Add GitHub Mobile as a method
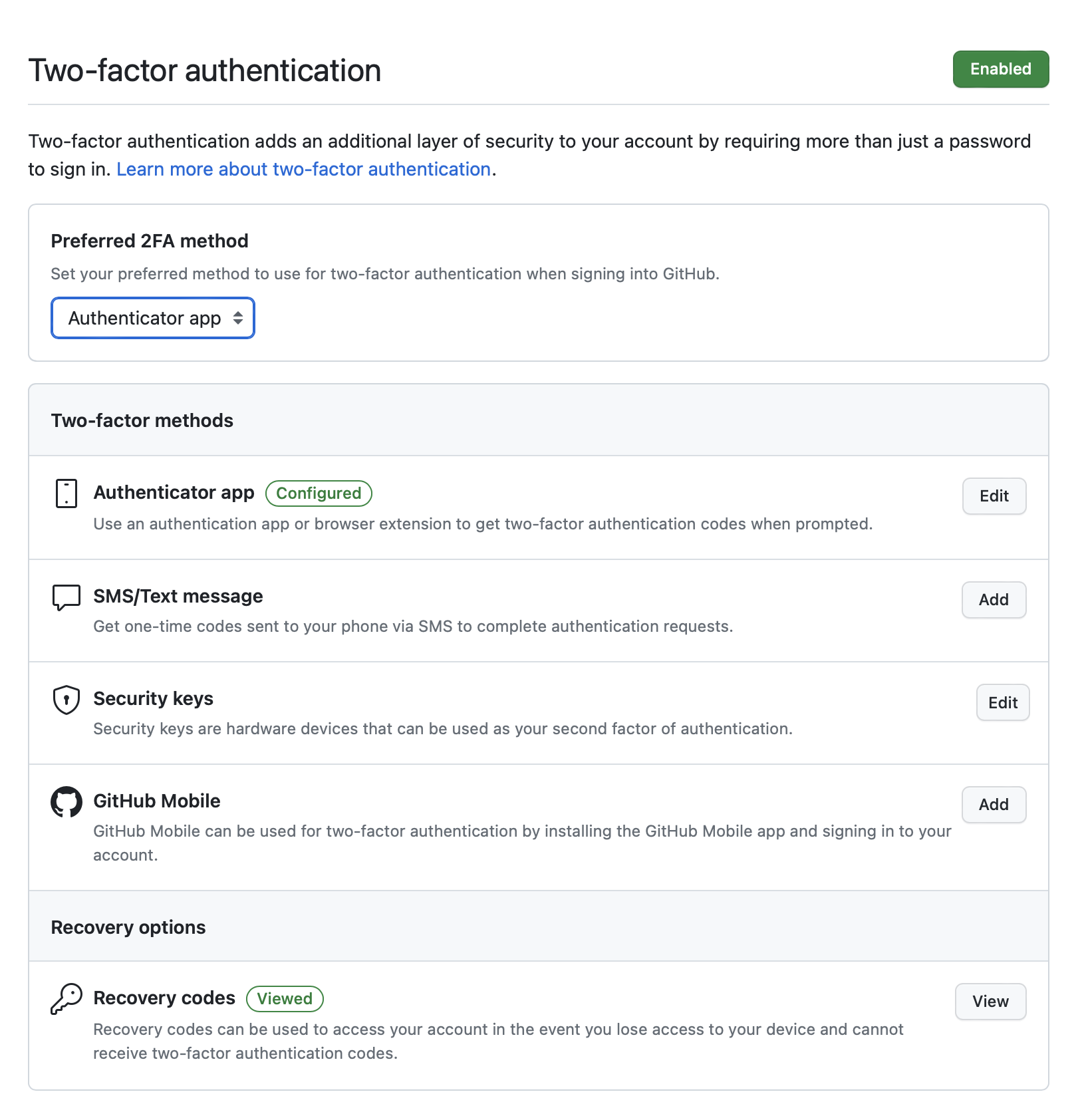Screen dimensions: 1084x1120 994,805
